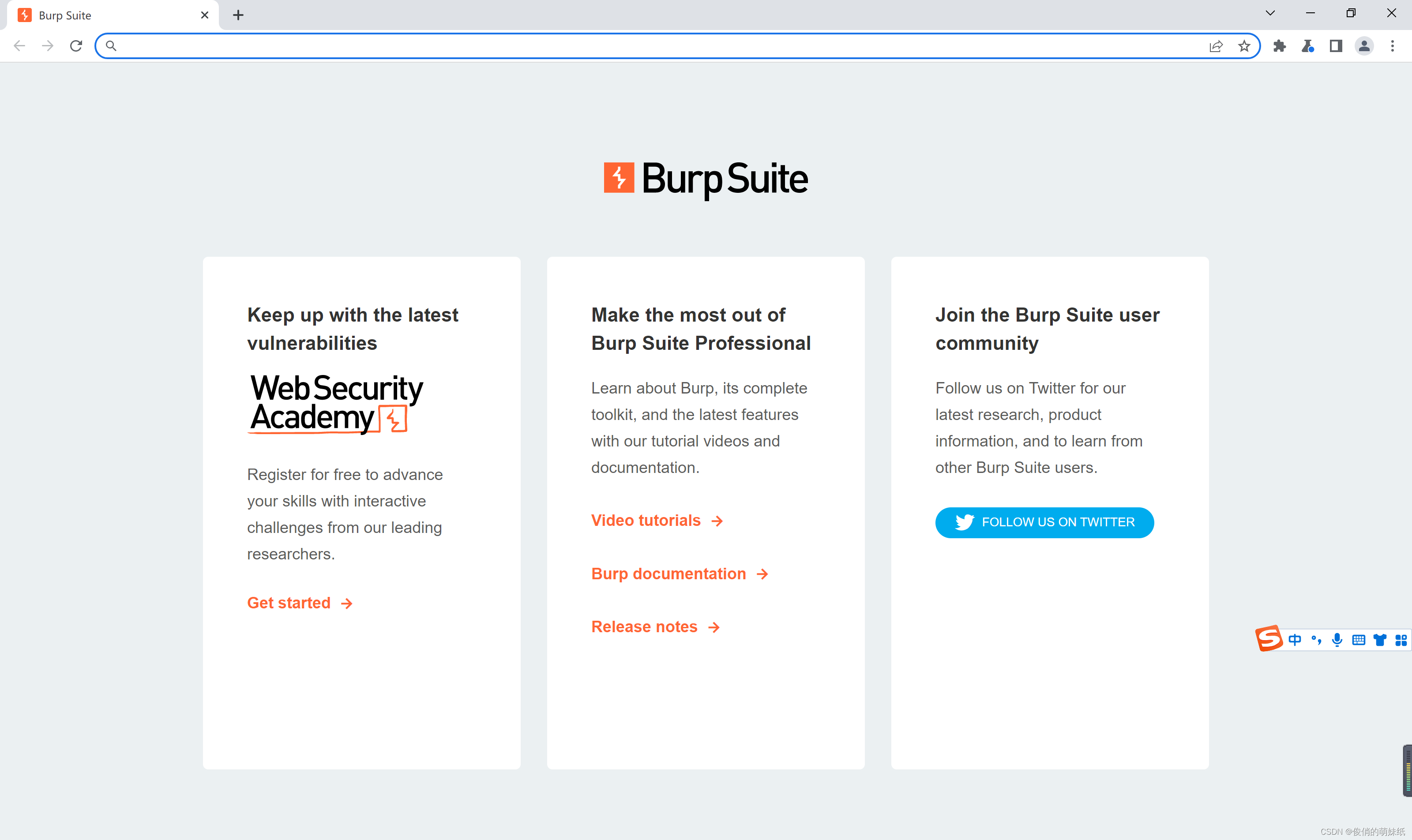This screenshot has width=1412, height=840.
Task: Click 'Keep up with the latest vulnerabilities' heading
Action: pos(353,329)
